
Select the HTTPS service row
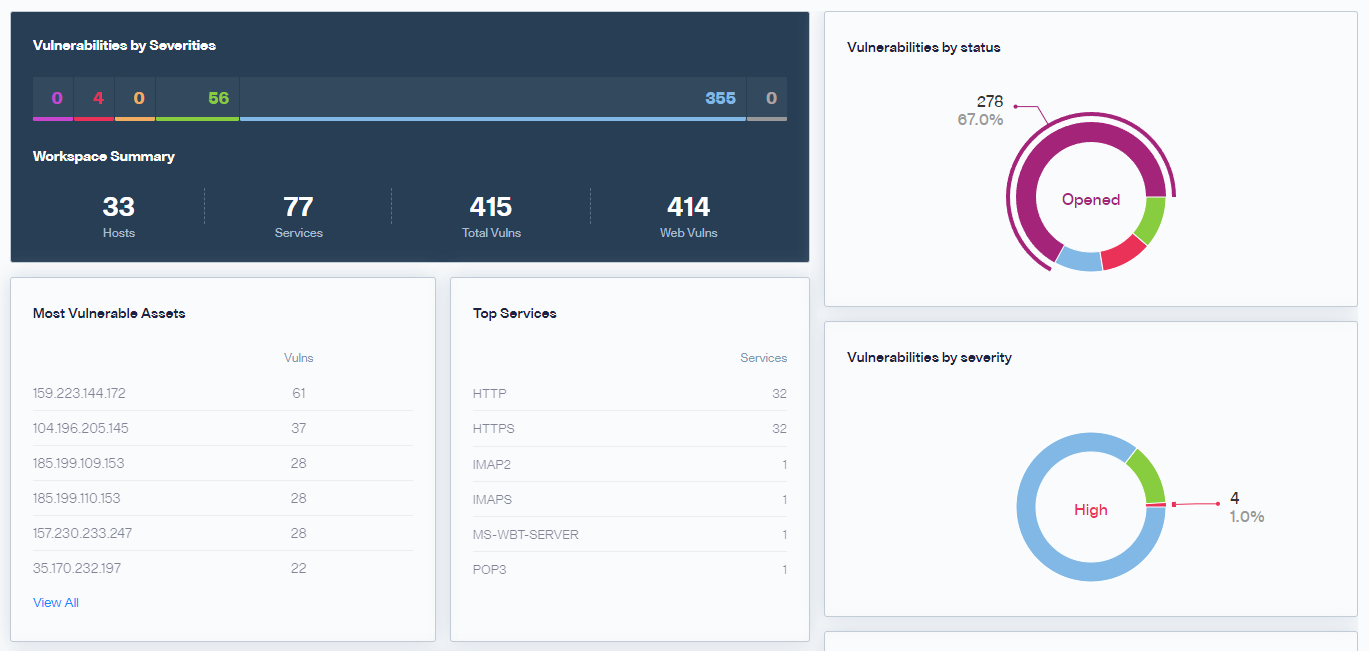point(630,429)
